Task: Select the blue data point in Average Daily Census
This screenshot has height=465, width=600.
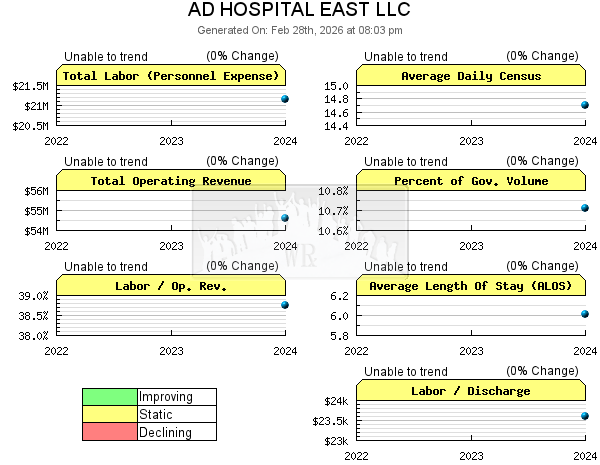Action: coord(585,105)
